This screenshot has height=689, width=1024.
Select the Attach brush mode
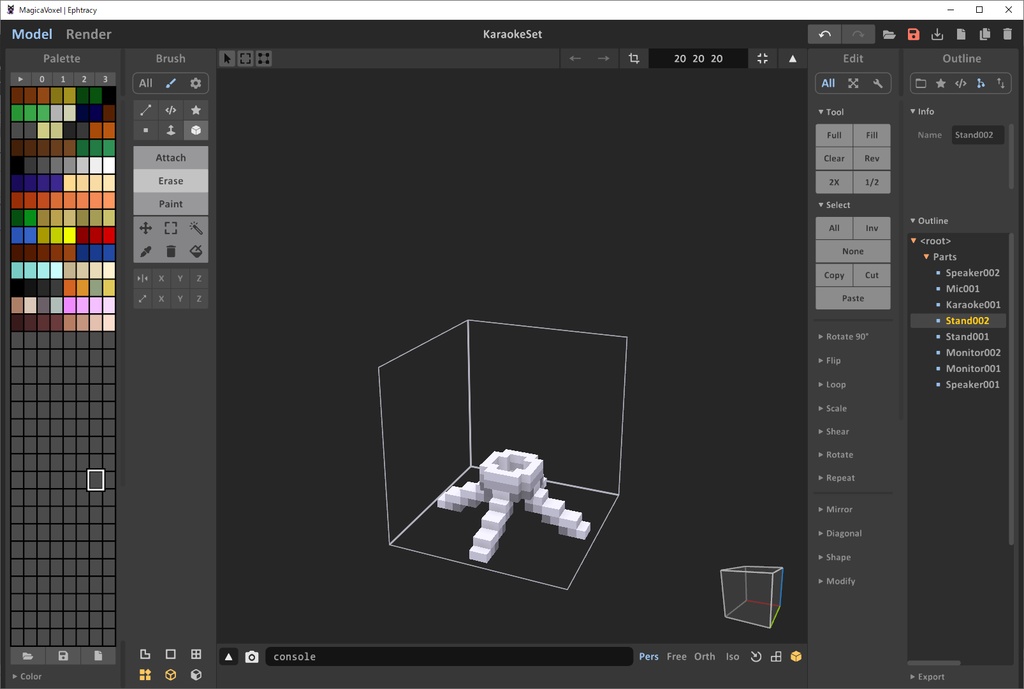(170, 157)
